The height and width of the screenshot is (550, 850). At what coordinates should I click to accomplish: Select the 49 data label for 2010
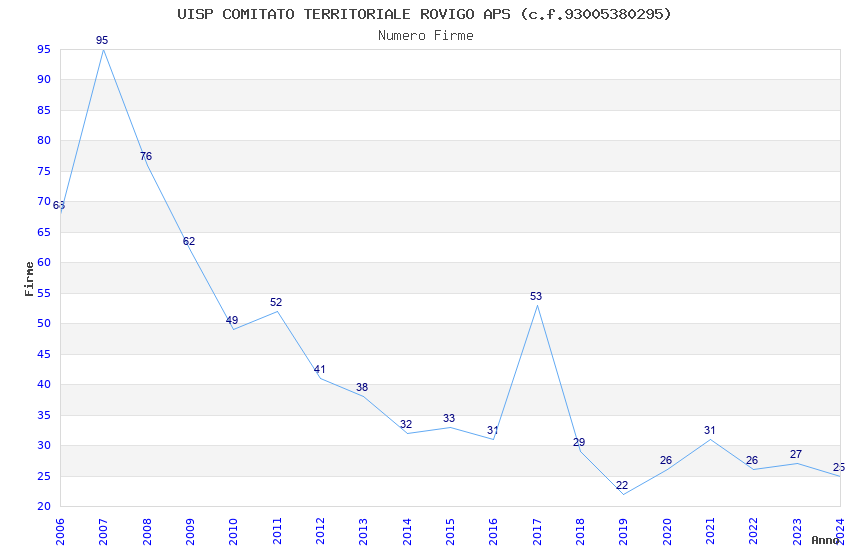[232, 320]
